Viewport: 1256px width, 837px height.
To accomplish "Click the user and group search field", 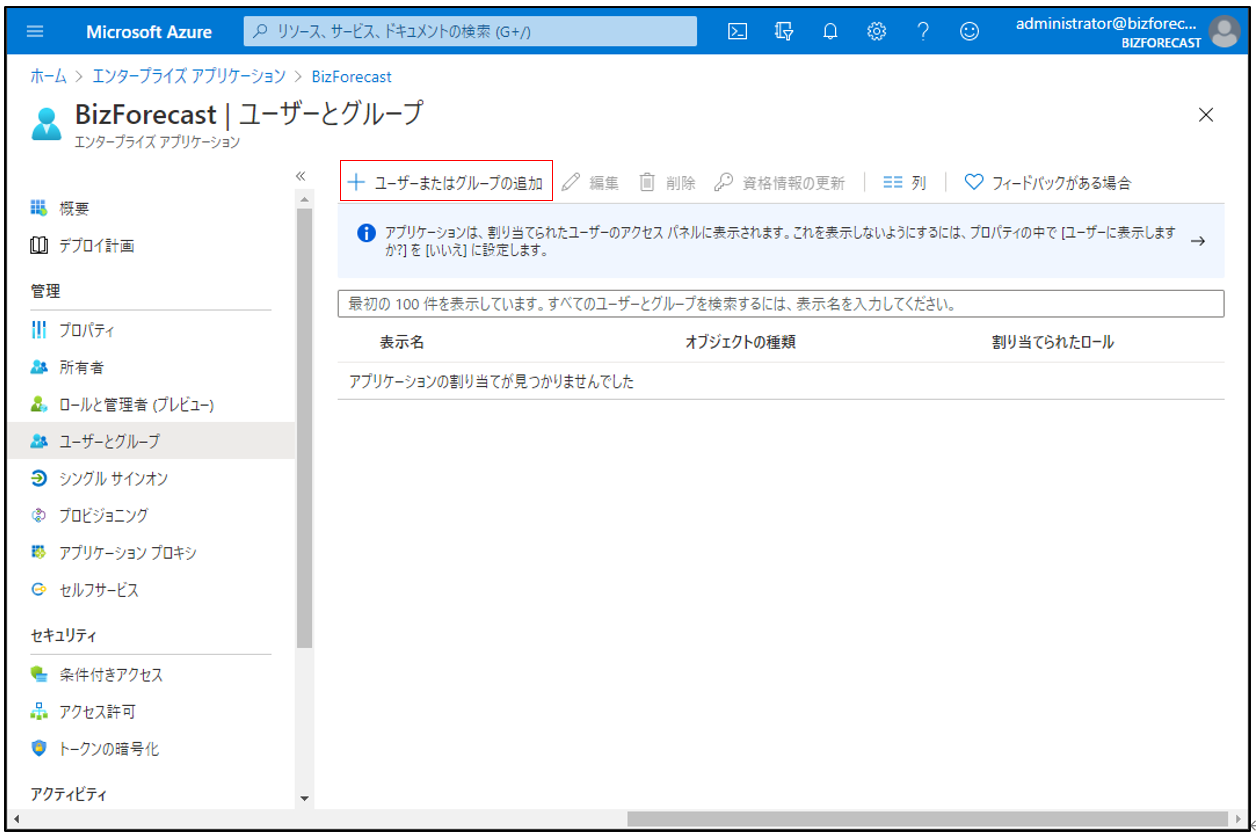I will [x=780, y=303].
